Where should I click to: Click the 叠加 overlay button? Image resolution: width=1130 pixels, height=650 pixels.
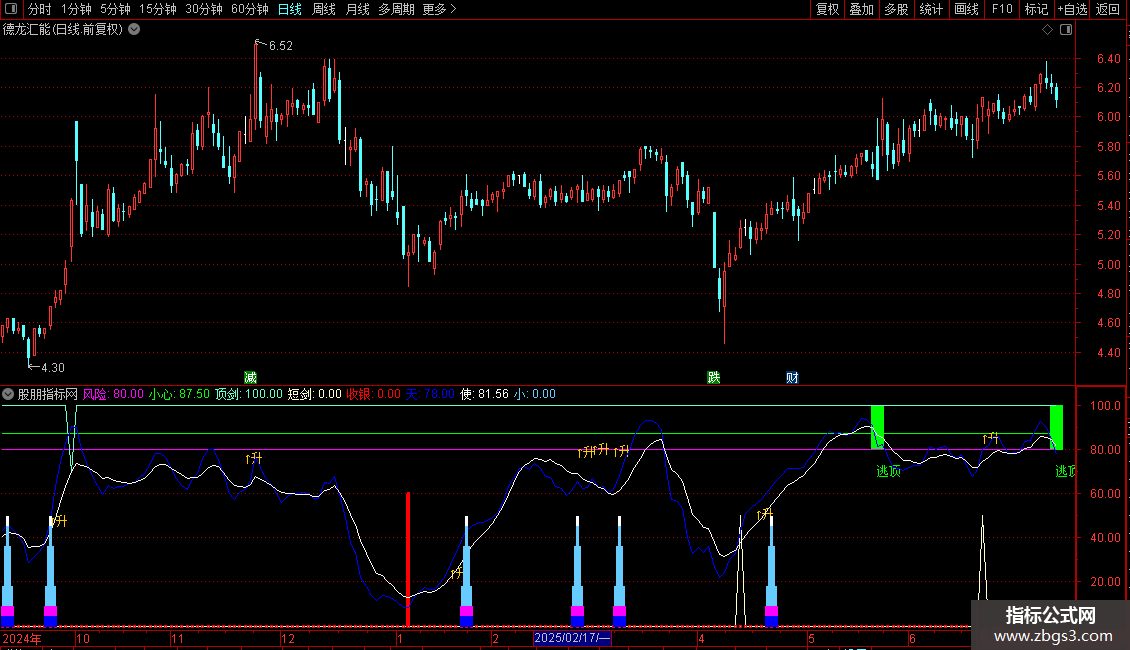pyautogui.click(x=861, y=9)
